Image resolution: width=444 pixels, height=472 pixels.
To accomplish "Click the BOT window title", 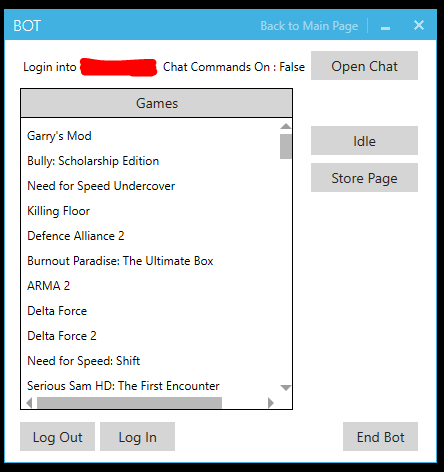I will (27, 26).
